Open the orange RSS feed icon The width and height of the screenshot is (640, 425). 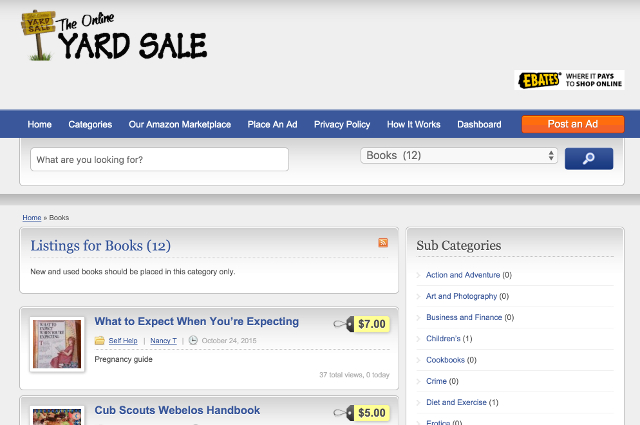click(383, 243)
